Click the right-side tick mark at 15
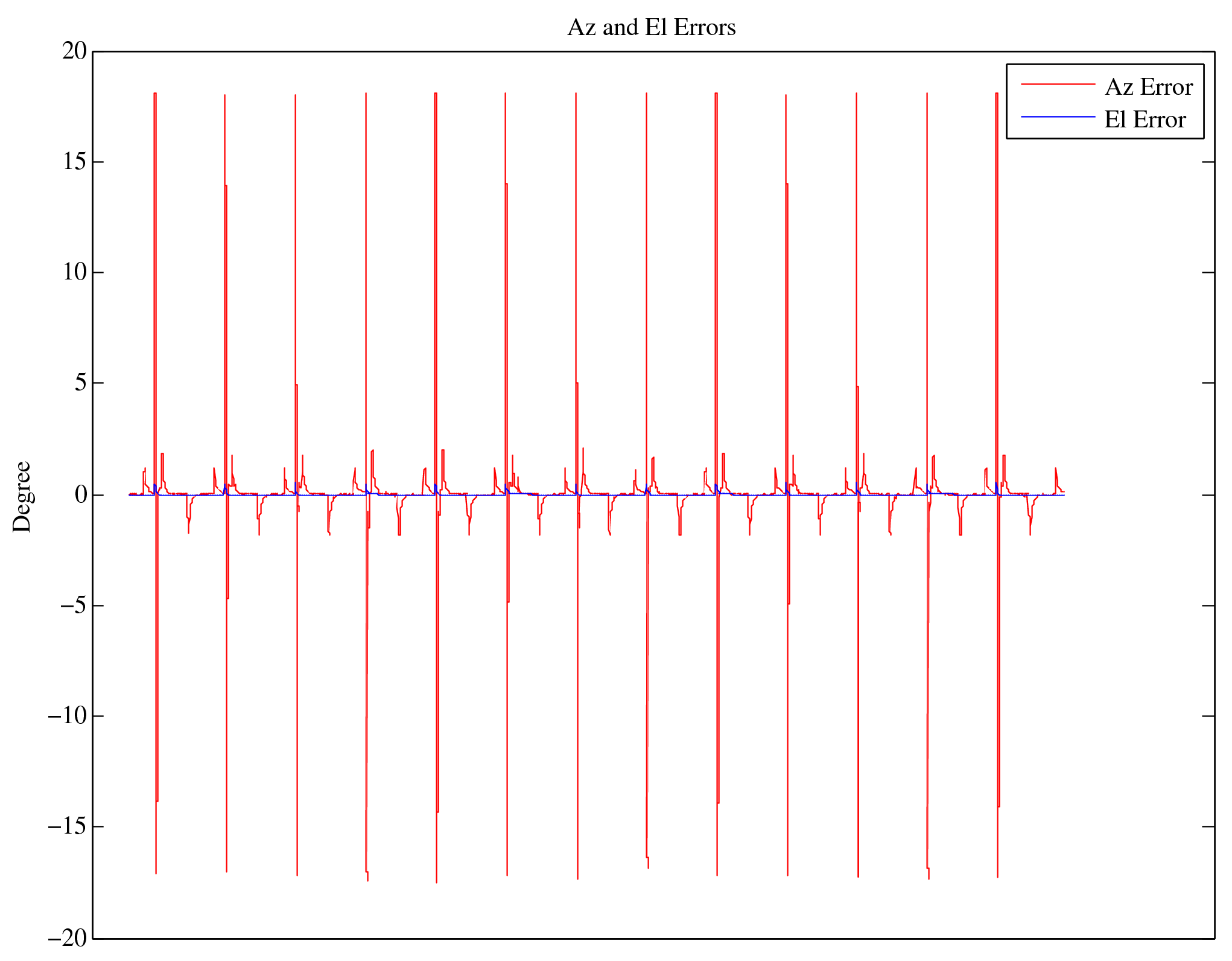This screenshot has height=961, width=1232. [1208, 162]
